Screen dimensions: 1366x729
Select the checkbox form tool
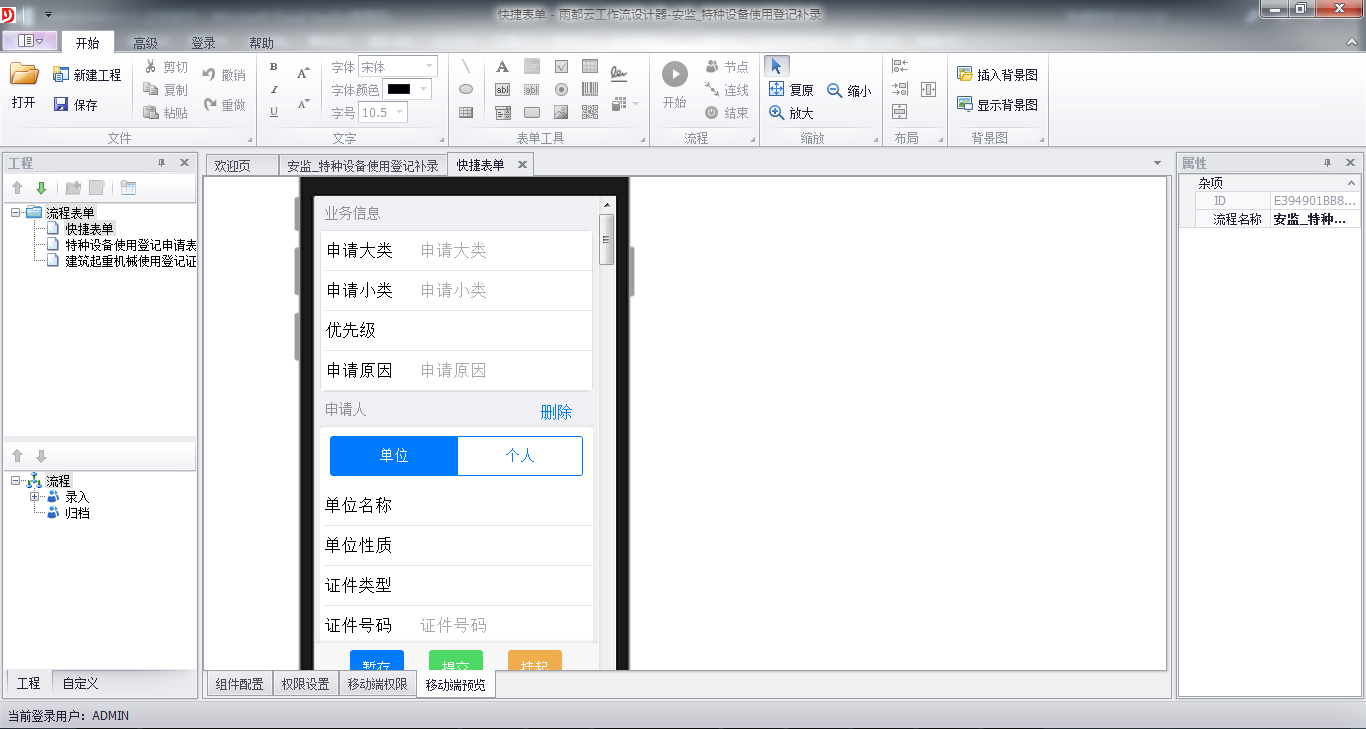561,67
